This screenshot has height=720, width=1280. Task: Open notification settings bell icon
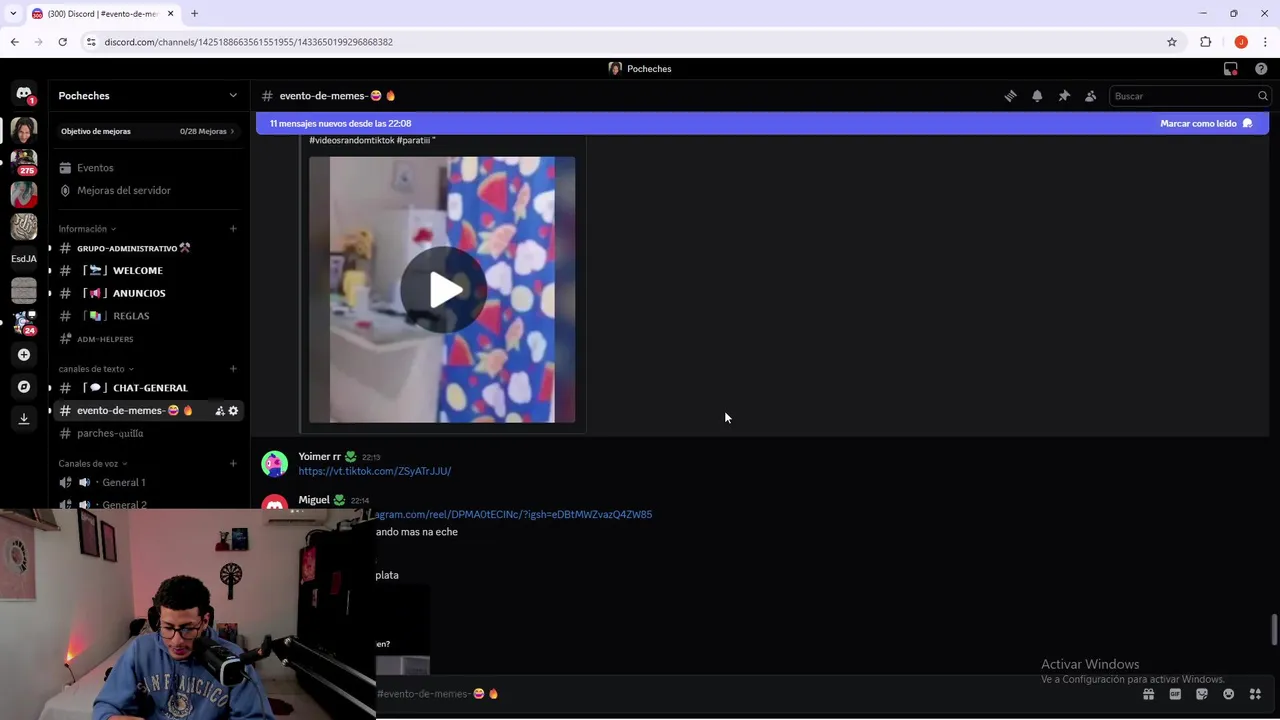coord(1037,96)
